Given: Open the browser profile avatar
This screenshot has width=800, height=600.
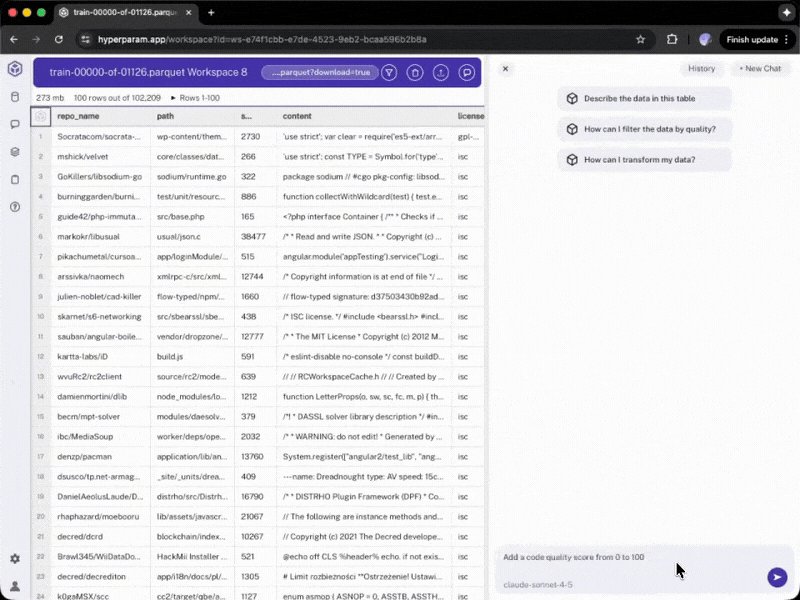Looking at the screenshot, I should click(x=705, y=40).
